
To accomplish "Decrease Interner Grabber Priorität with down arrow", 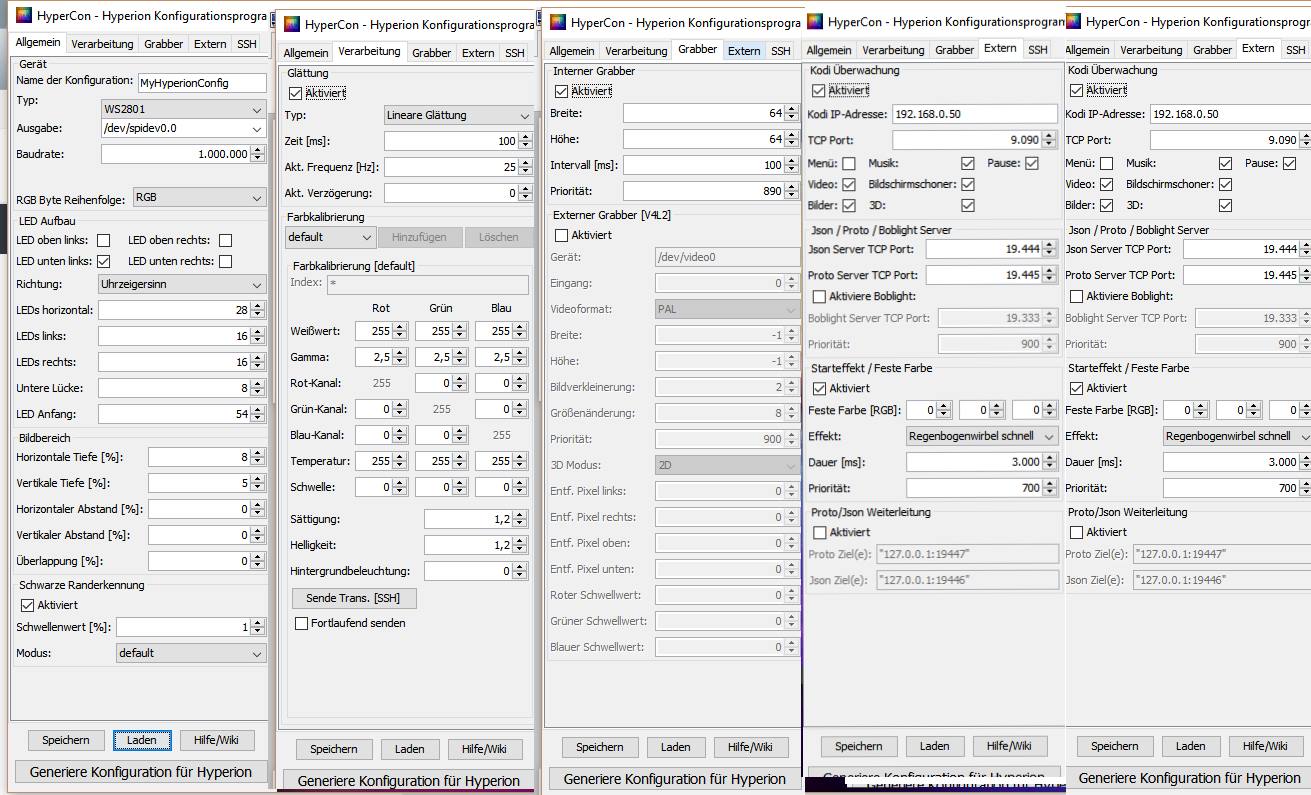I will coord(791,194).
